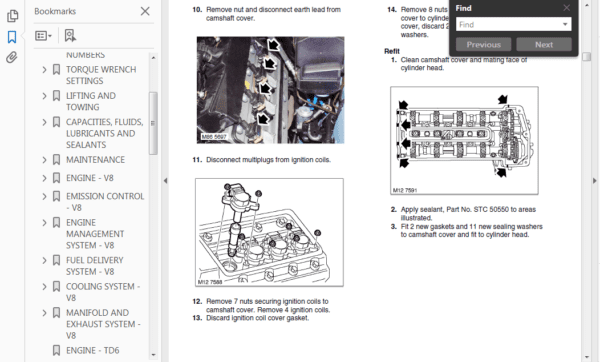The height and width of the screenshot is (362, 600).
Task: Expand CAPACITIES, FLUIDS, LUBRICANTS AND SEALANTS
Action: coord(44,122)
